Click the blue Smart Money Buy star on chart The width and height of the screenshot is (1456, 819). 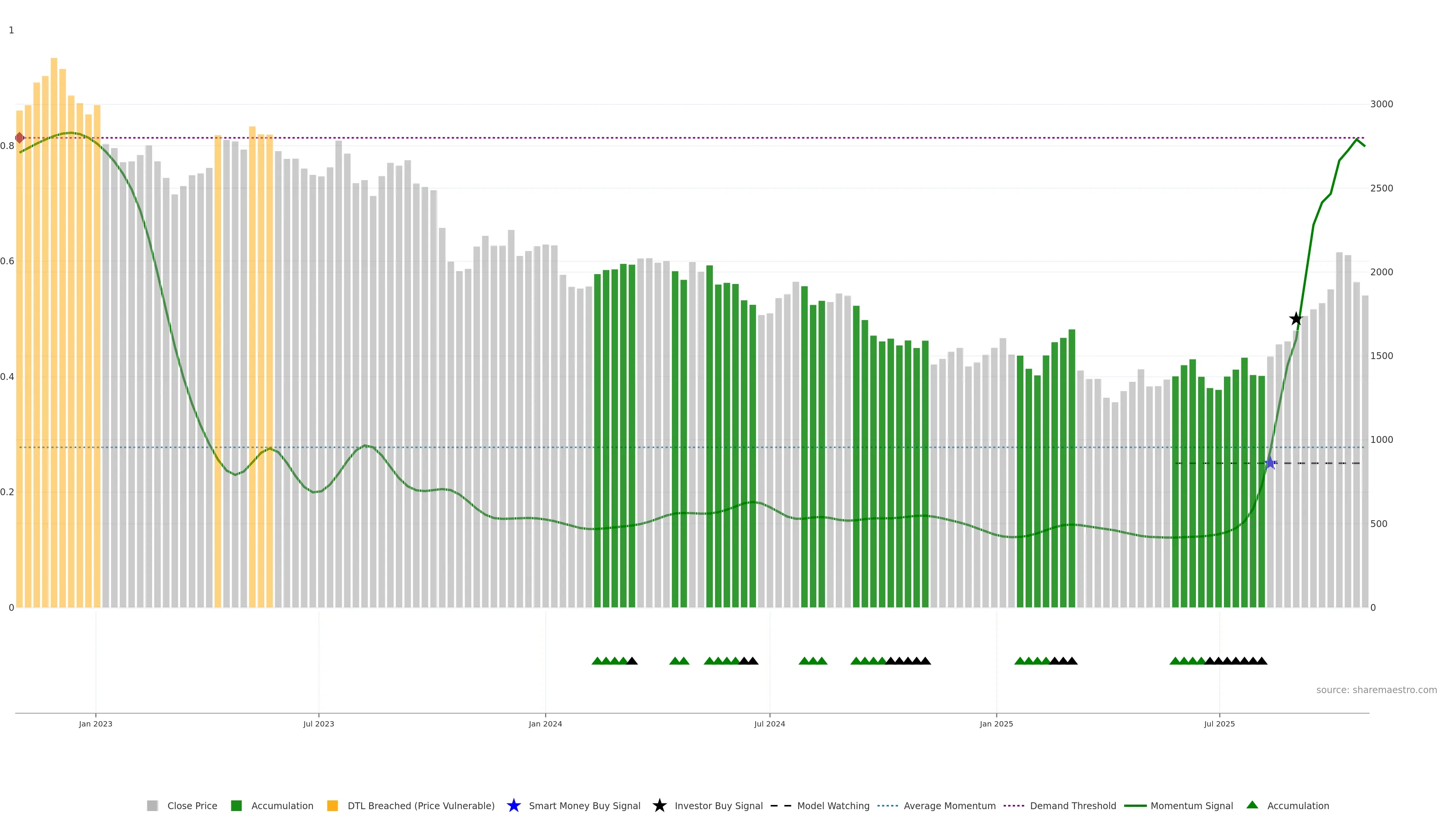tap(1270, 463)
